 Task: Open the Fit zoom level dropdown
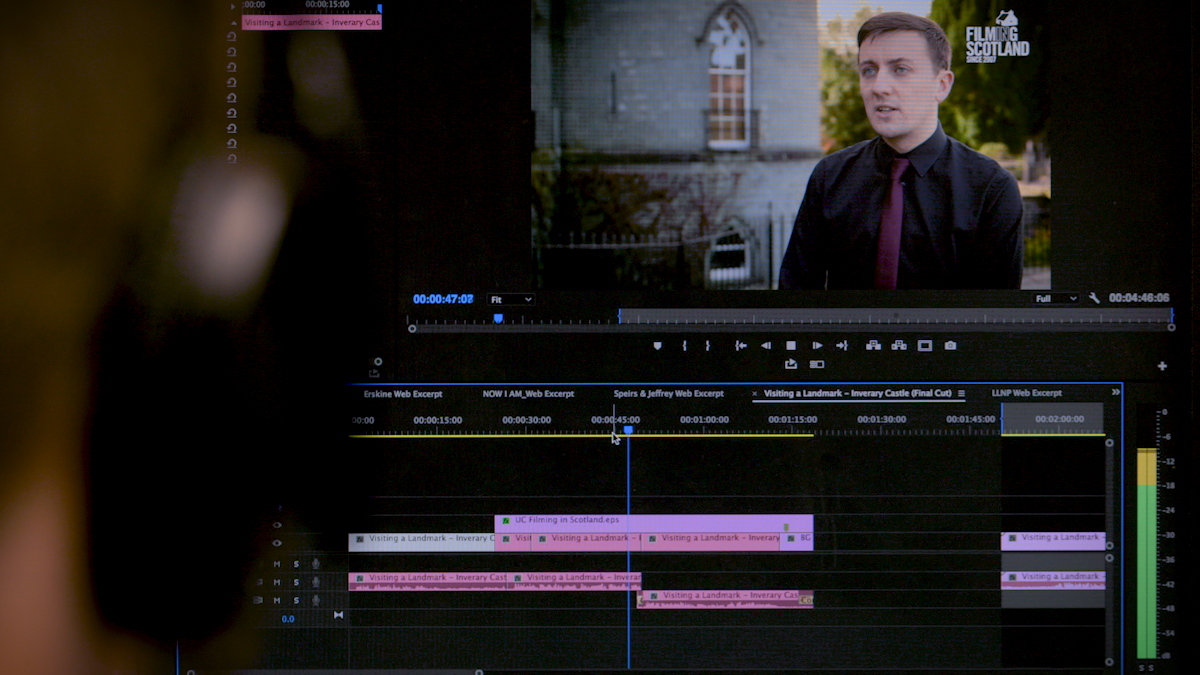510,300
